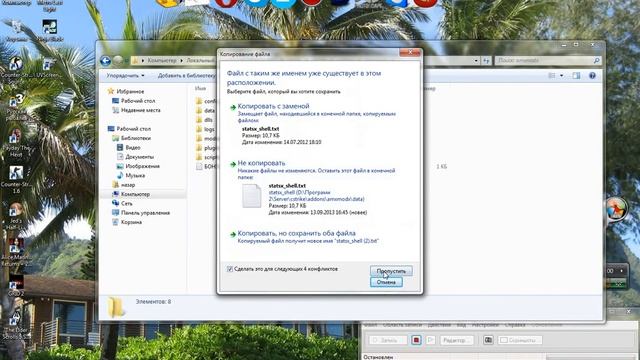Open Explorer help question mark icon
Screen dimensions: 640x360
click(592, 76)
